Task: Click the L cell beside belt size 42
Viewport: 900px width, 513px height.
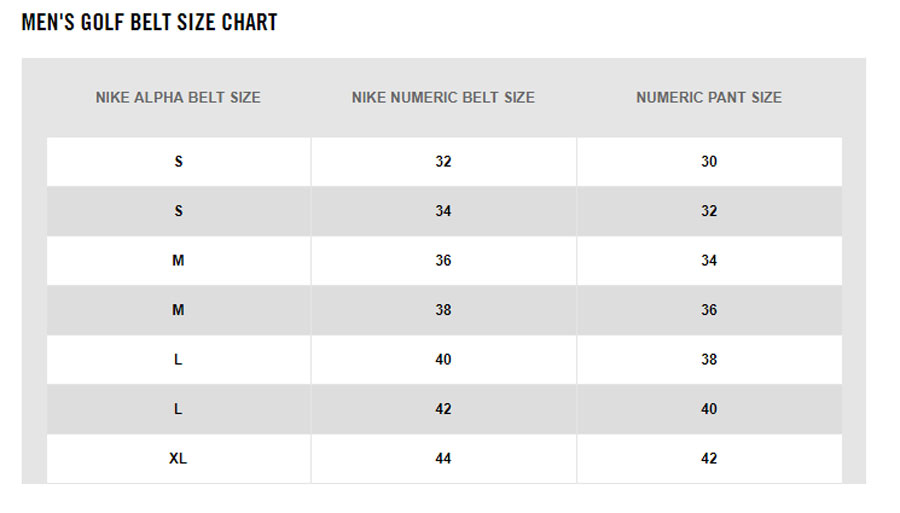Action: [178, 409]
